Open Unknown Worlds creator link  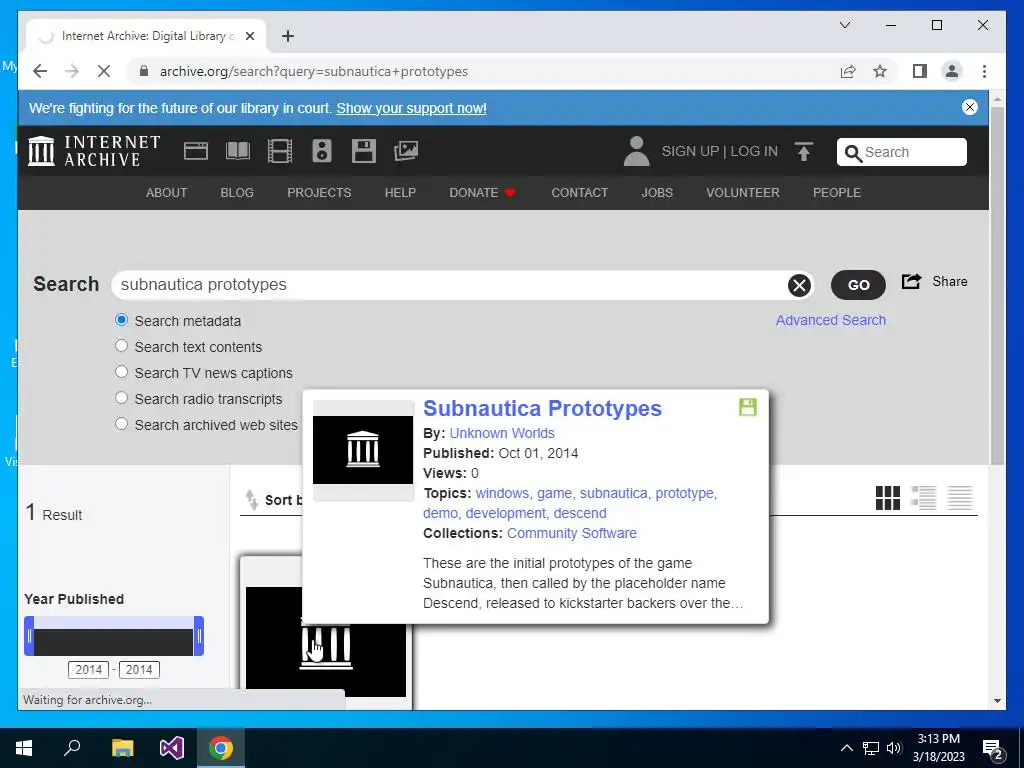[x=502, y=433]
